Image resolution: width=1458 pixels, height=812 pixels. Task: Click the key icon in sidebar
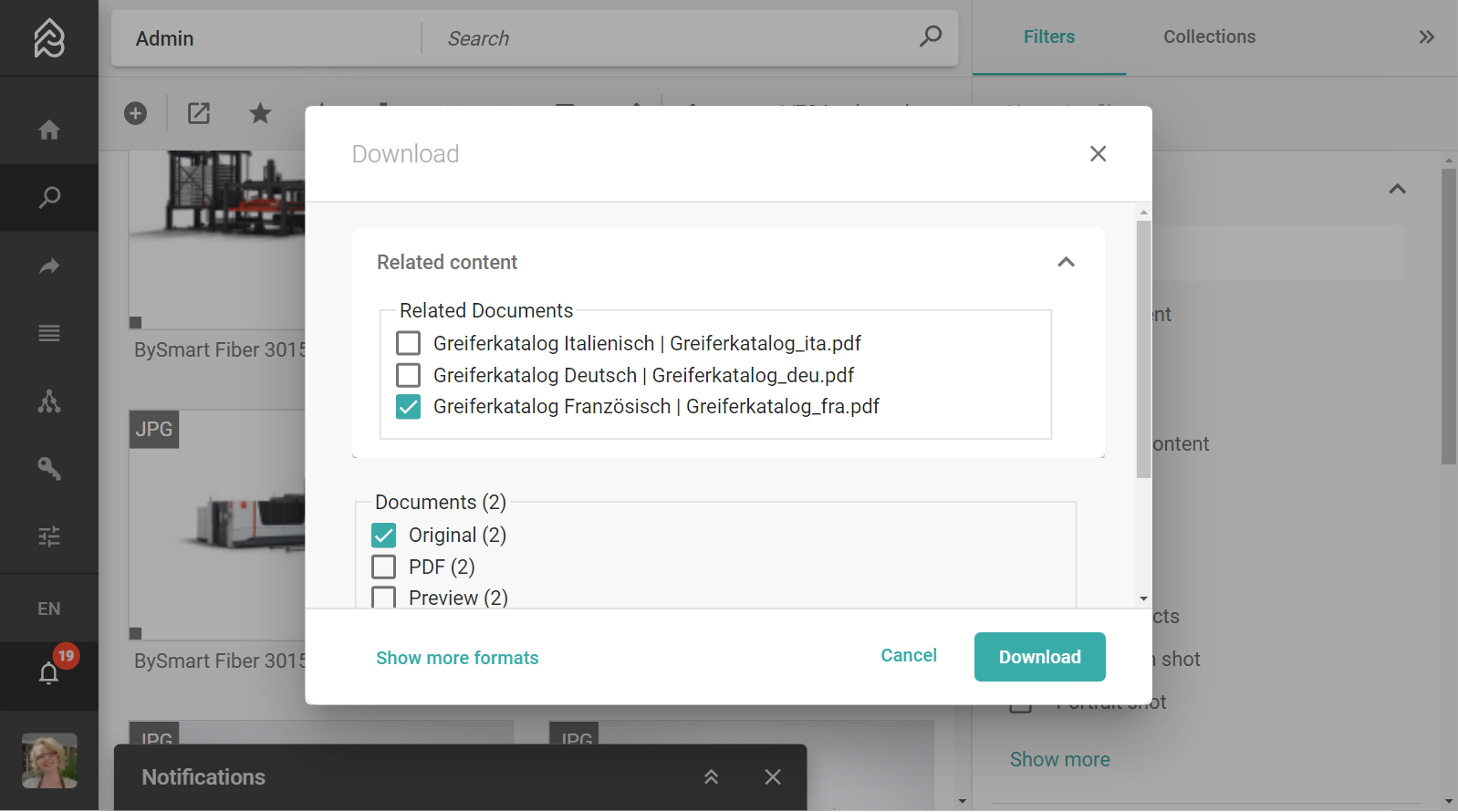coord(49,469)
